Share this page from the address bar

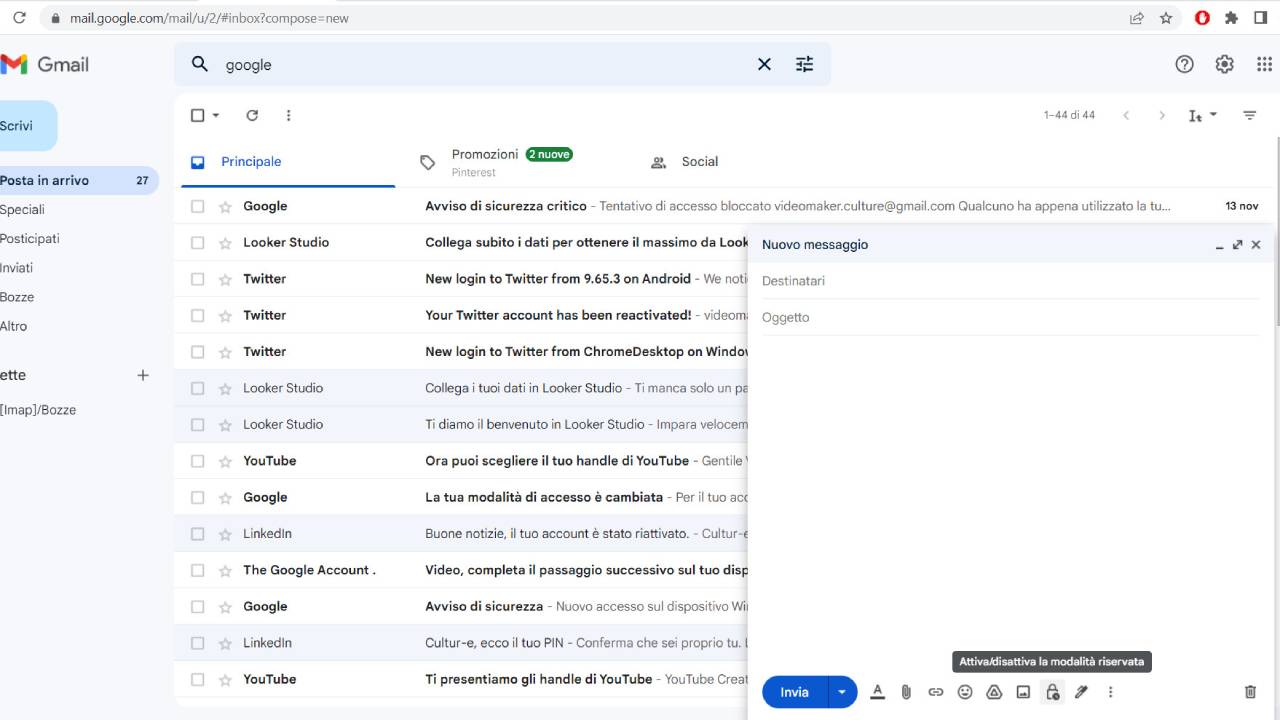click(1137, 18)
